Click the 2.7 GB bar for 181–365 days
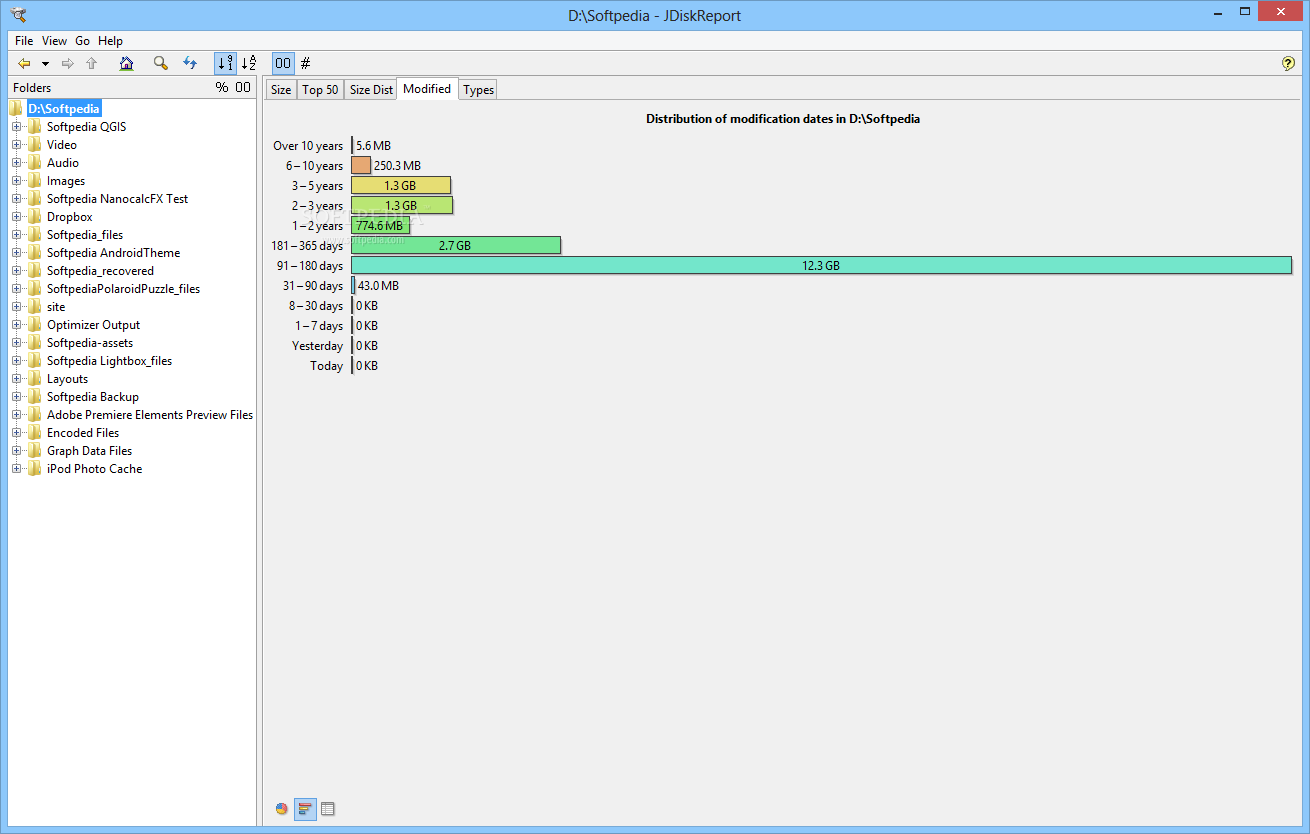 [x=456, y=245]
